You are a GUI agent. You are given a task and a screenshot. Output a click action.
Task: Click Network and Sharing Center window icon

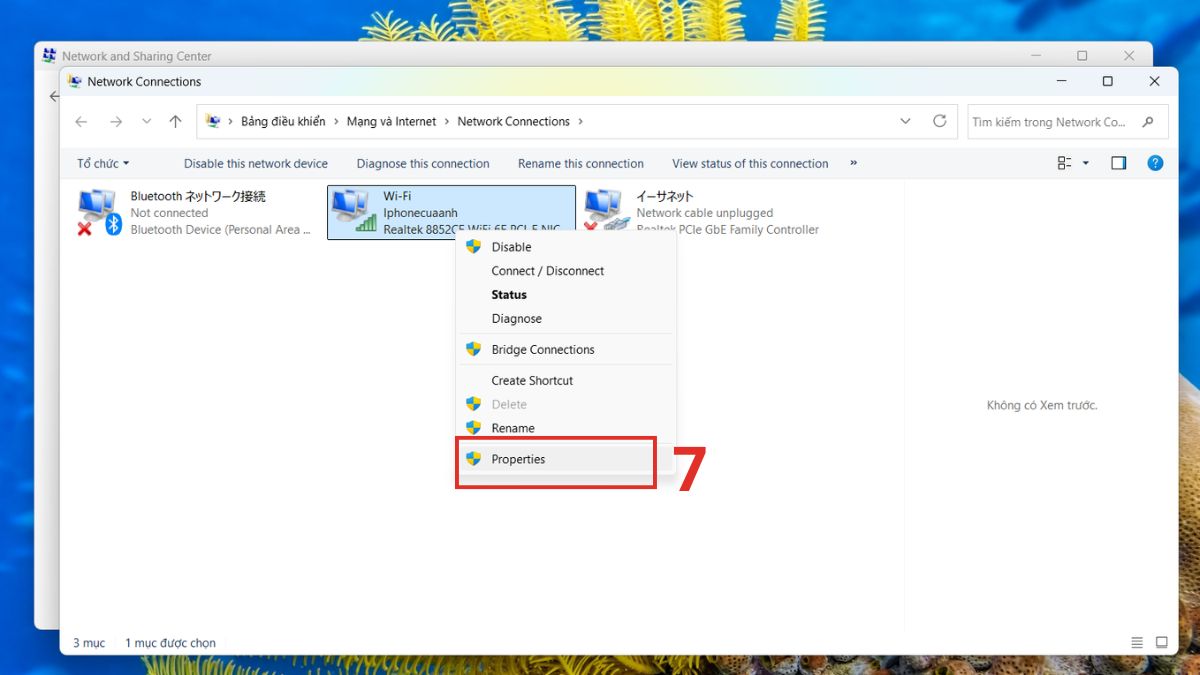(49, 56)
